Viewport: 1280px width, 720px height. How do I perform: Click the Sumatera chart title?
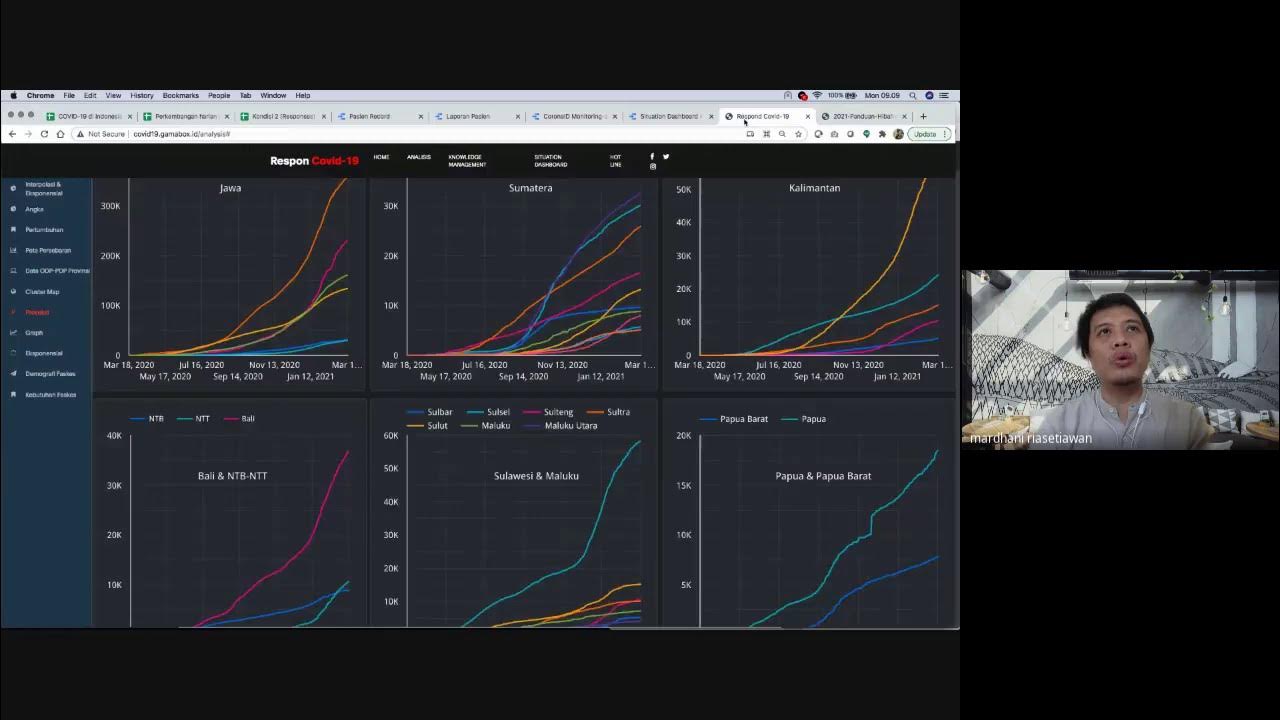(530, 188)
